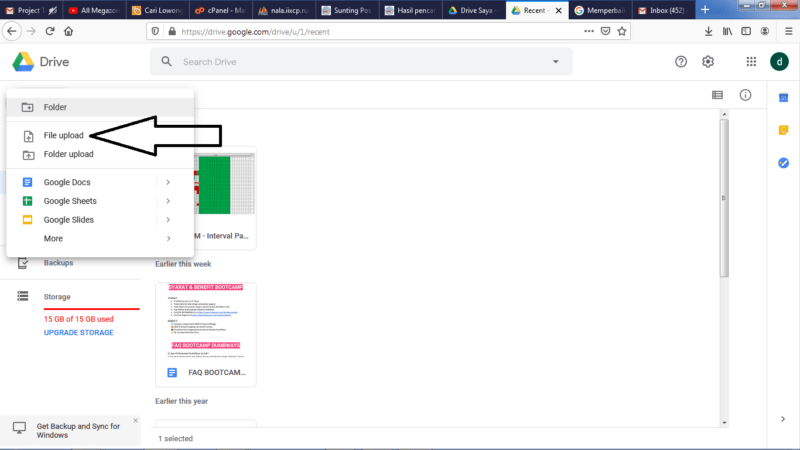800x450 pixels.
Task: Choose Folder in the New menu
Action: [100, 107]
